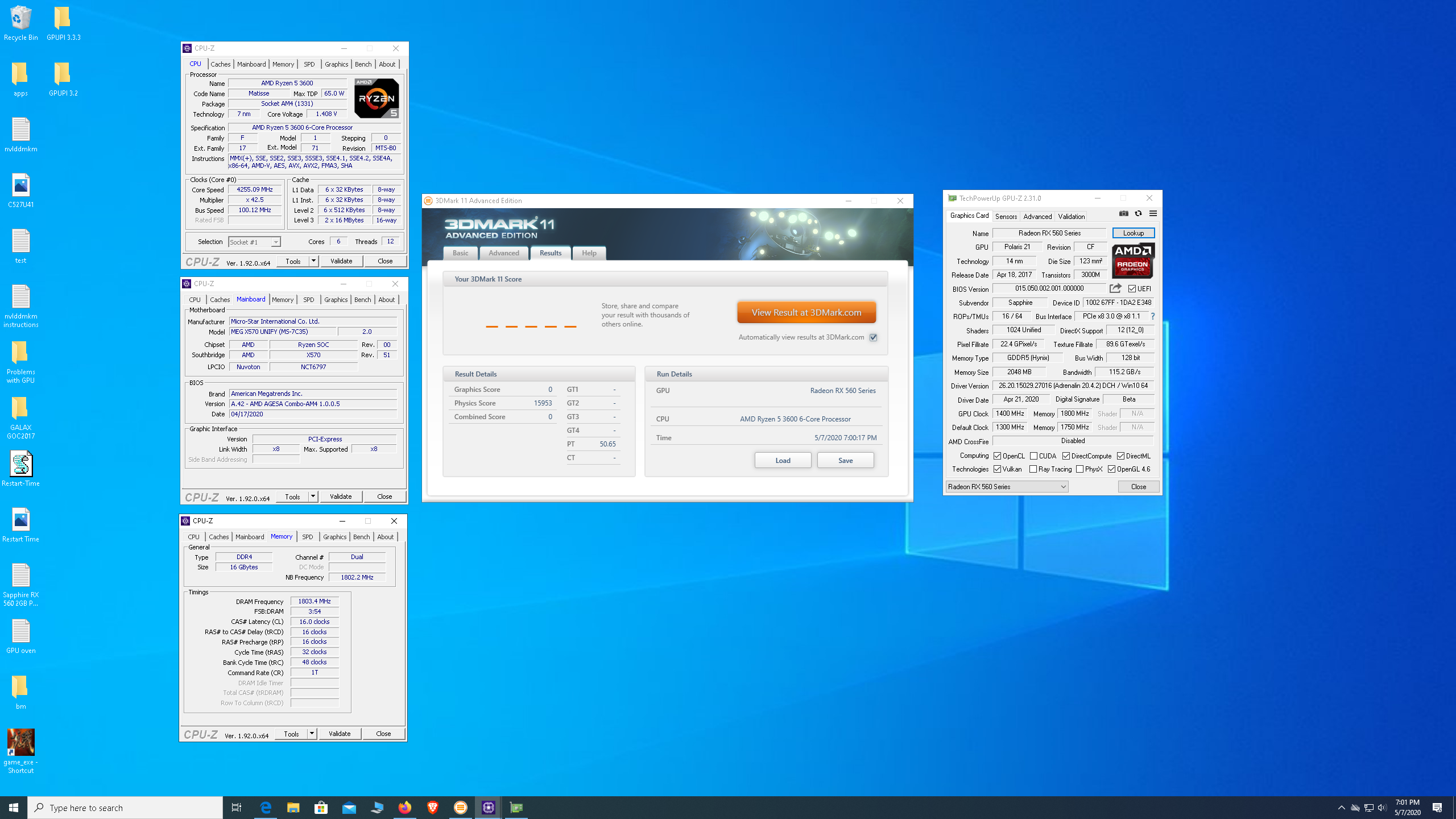Click the AMD Radeon logo in GPU-Z
The width and height of the screenshot is (1456, 819).
1133,260
